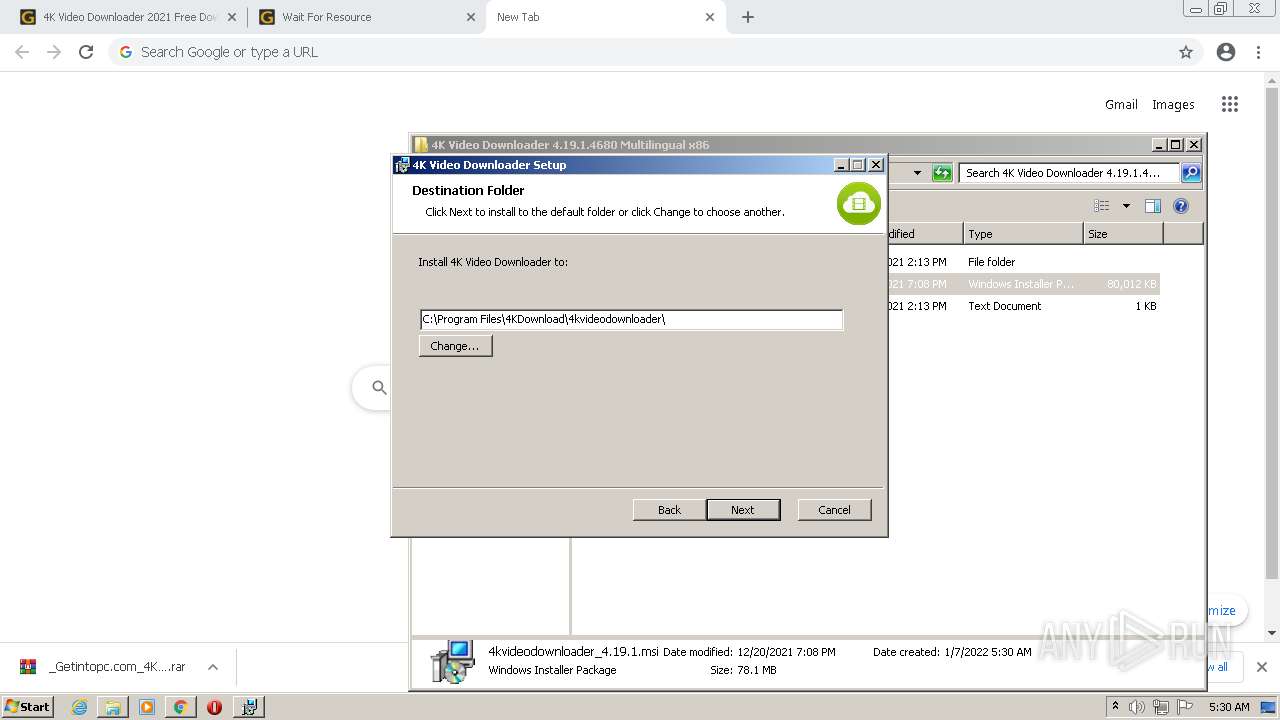This screenshot has width=1280, height=720.
Task: Click the Change... button for install folder
Action: click(x=455, y=346)
